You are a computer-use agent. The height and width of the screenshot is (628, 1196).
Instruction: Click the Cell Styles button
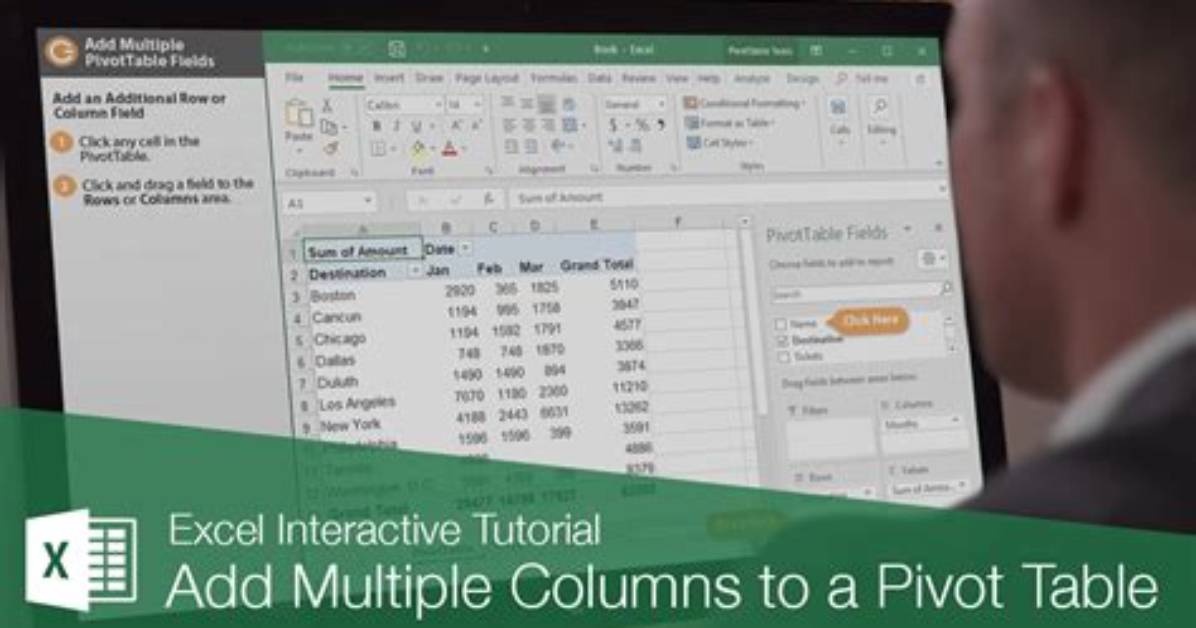pos(720,143)
